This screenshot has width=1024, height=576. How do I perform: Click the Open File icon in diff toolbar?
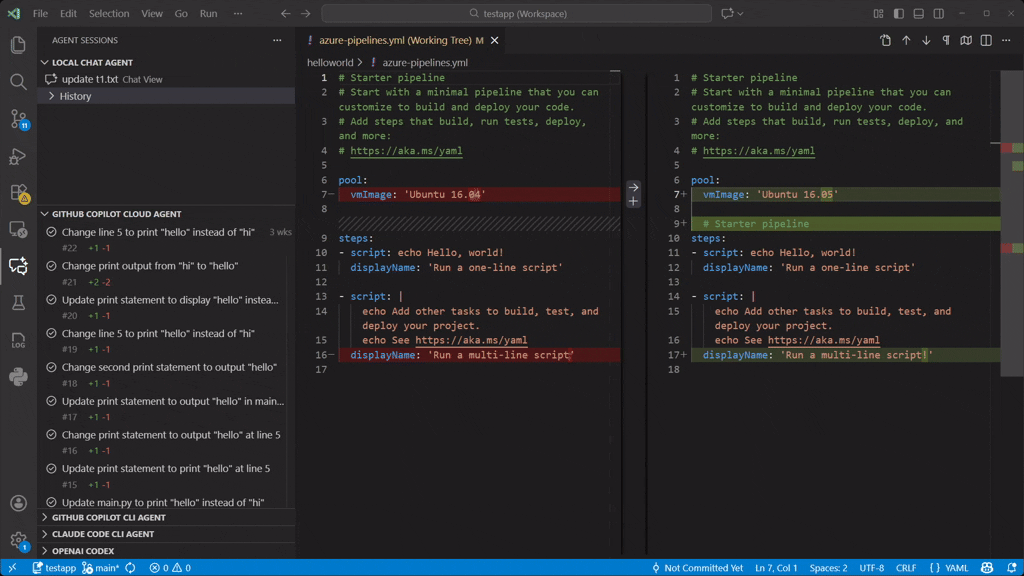click(x=886, y=40)
